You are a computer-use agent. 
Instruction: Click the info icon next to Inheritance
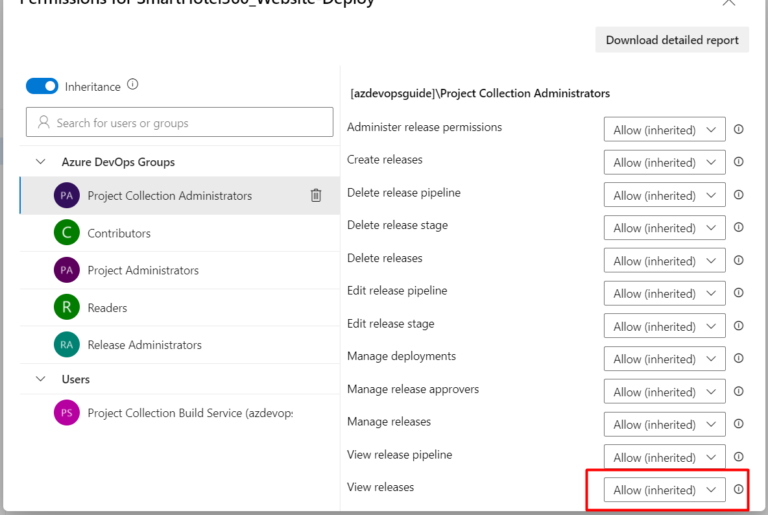[x=133, y=86]
